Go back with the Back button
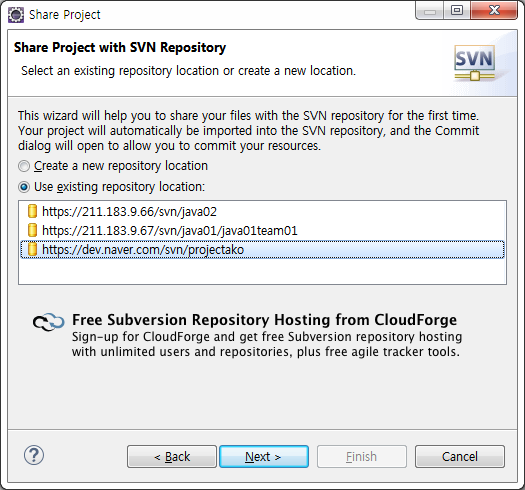The height and width of the screenshot is (490, 525). (x=172, y=457)
